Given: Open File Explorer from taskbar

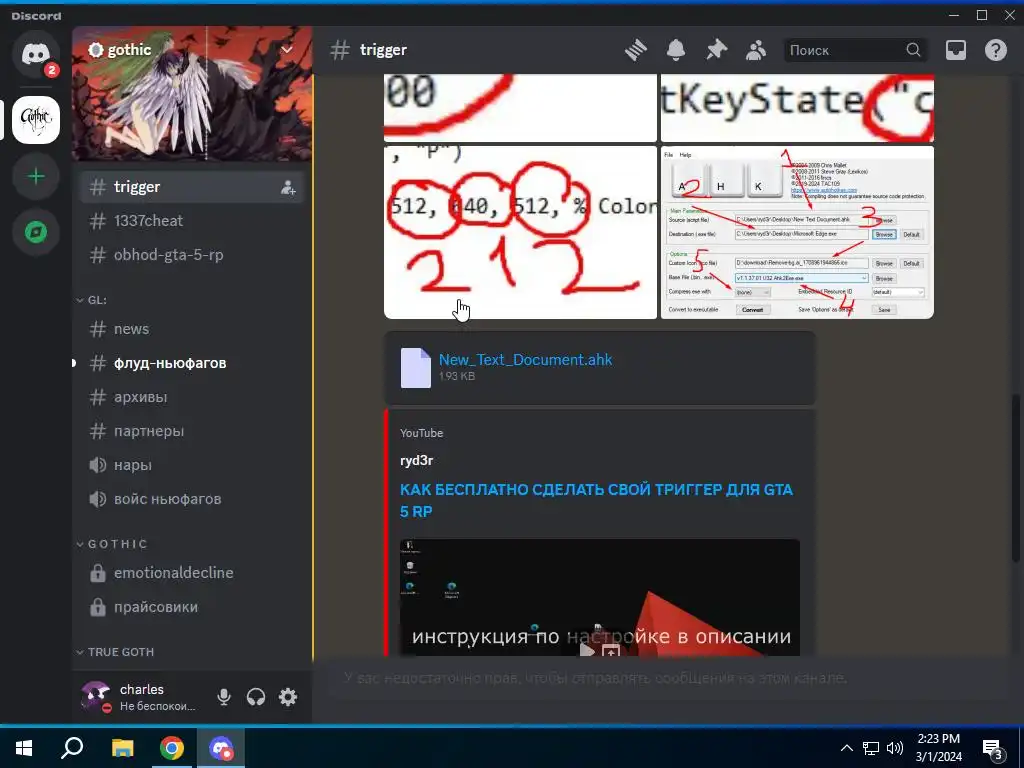Looking at the screenshot, I should (122, 748).
